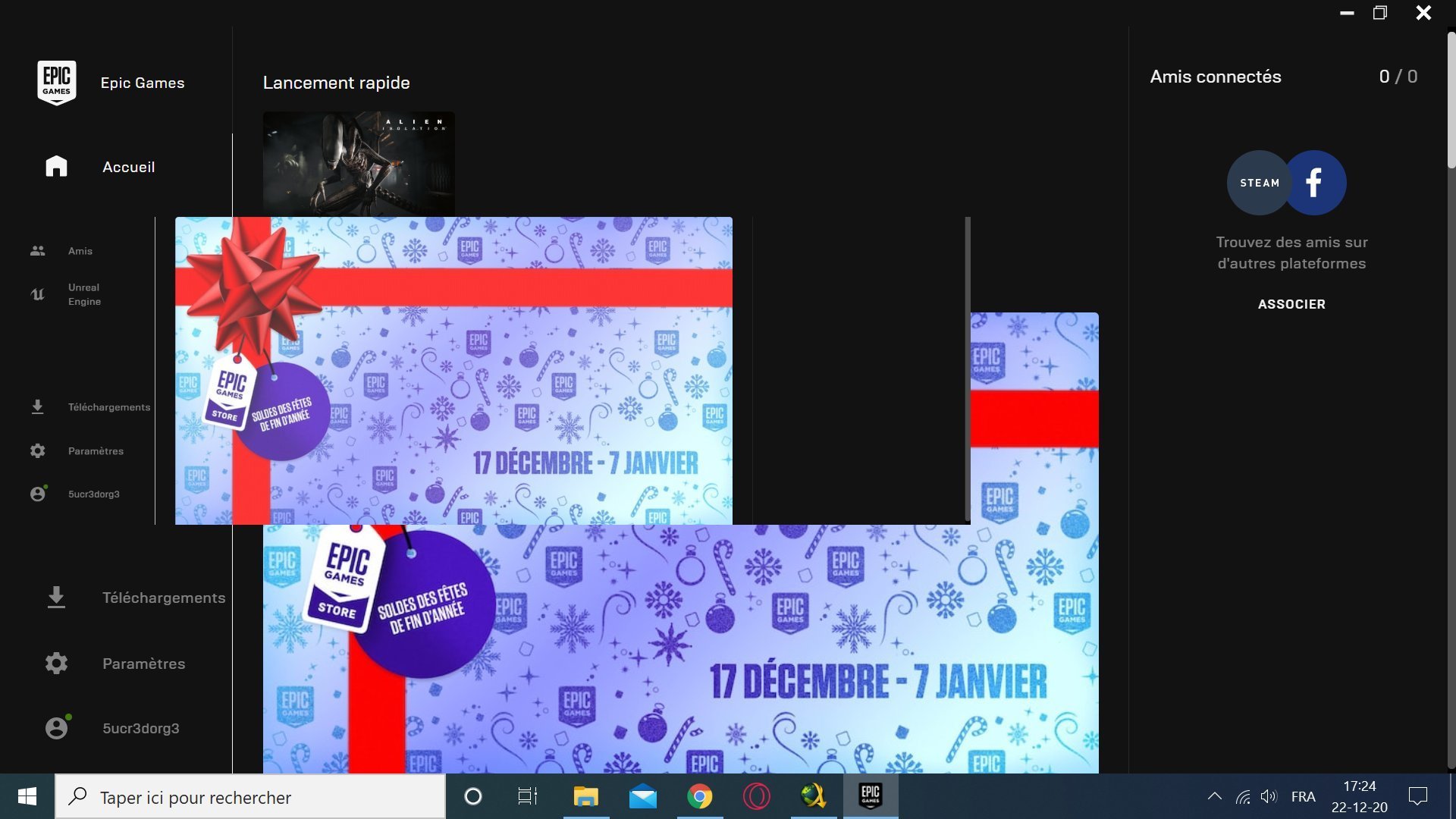This screenshot has height=819, width=1456.
Task: Open Opera browser from the taskbar
Action: point(756,796)
